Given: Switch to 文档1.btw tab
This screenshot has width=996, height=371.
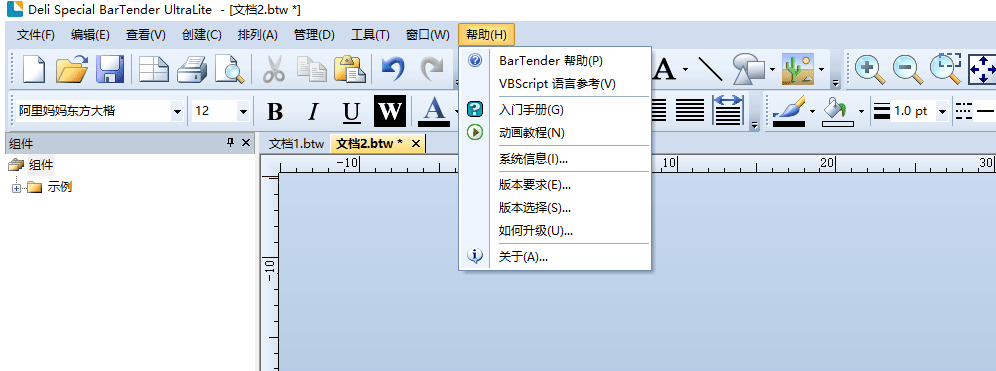Looking at the screenshot, I should 296,144.
